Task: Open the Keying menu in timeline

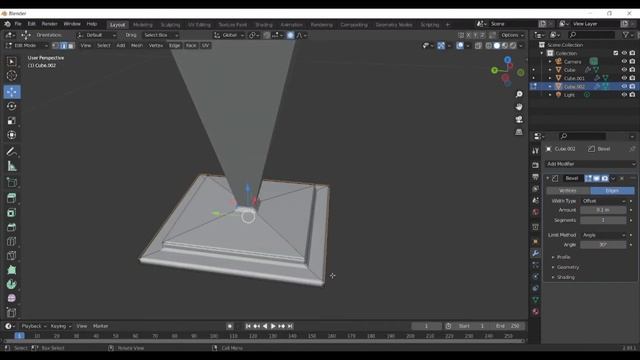Action: click(60, 326)
